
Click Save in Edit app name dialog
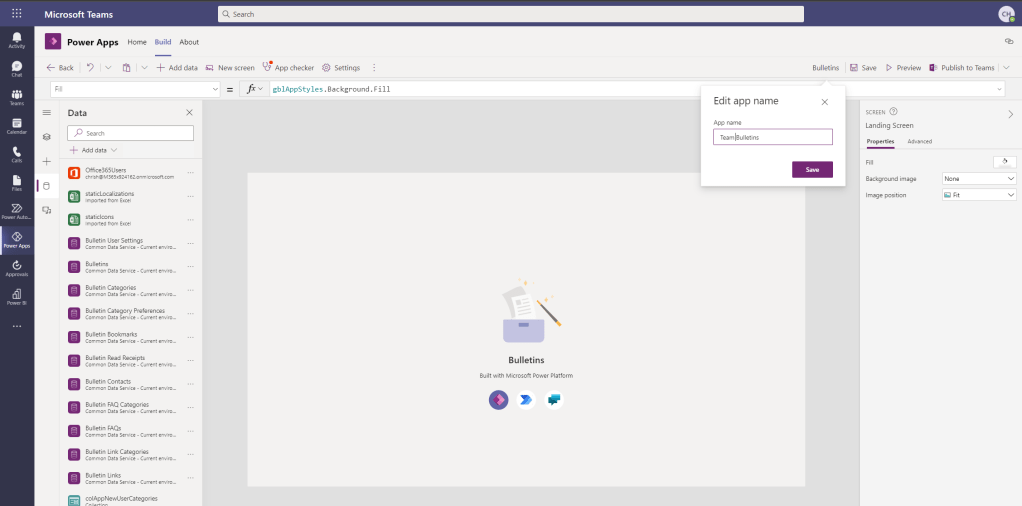[x=812, y=170]
